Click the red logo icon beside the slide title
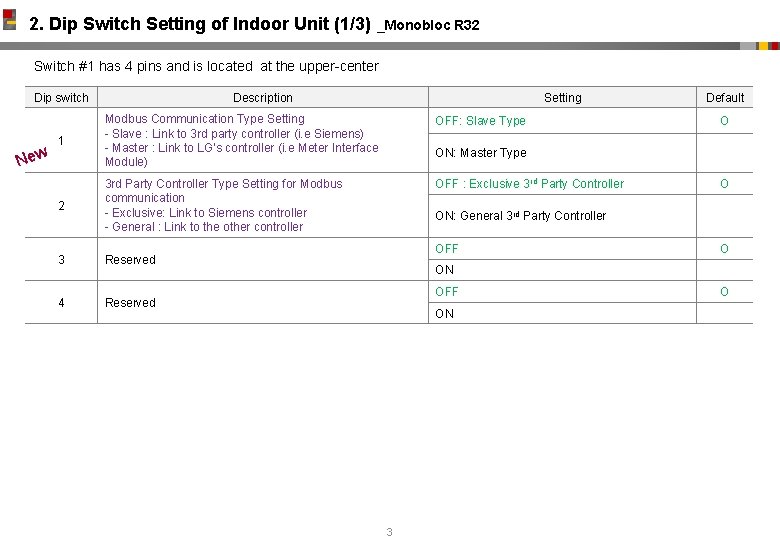The width and height of the screenshot is (780, 540). [10, 19]
